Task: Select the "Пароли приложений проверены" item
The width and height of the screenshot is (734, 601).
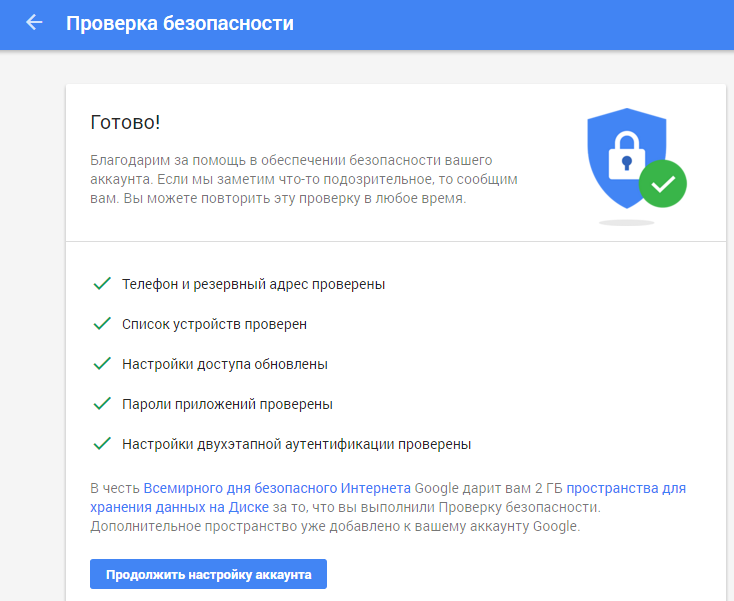Action: (x=227, y=404)
